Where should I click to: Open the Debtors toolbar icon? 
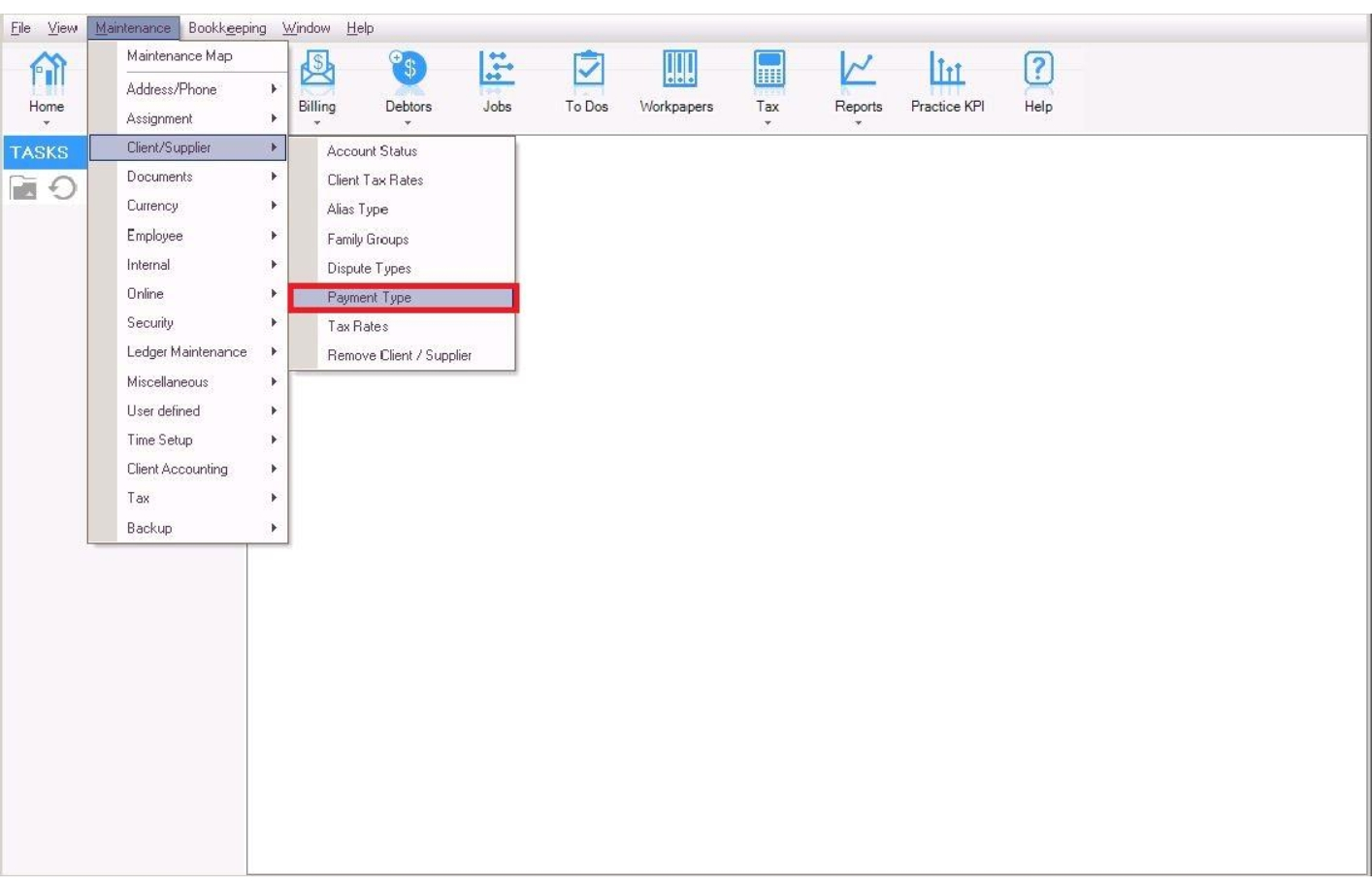[x=408, y=70]
